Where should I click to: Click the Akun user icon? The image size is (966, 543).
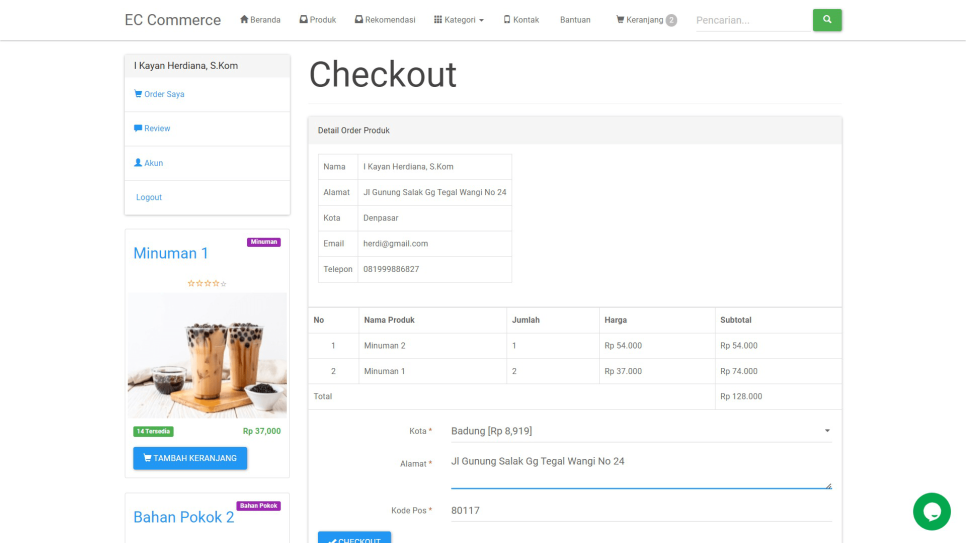138,163
